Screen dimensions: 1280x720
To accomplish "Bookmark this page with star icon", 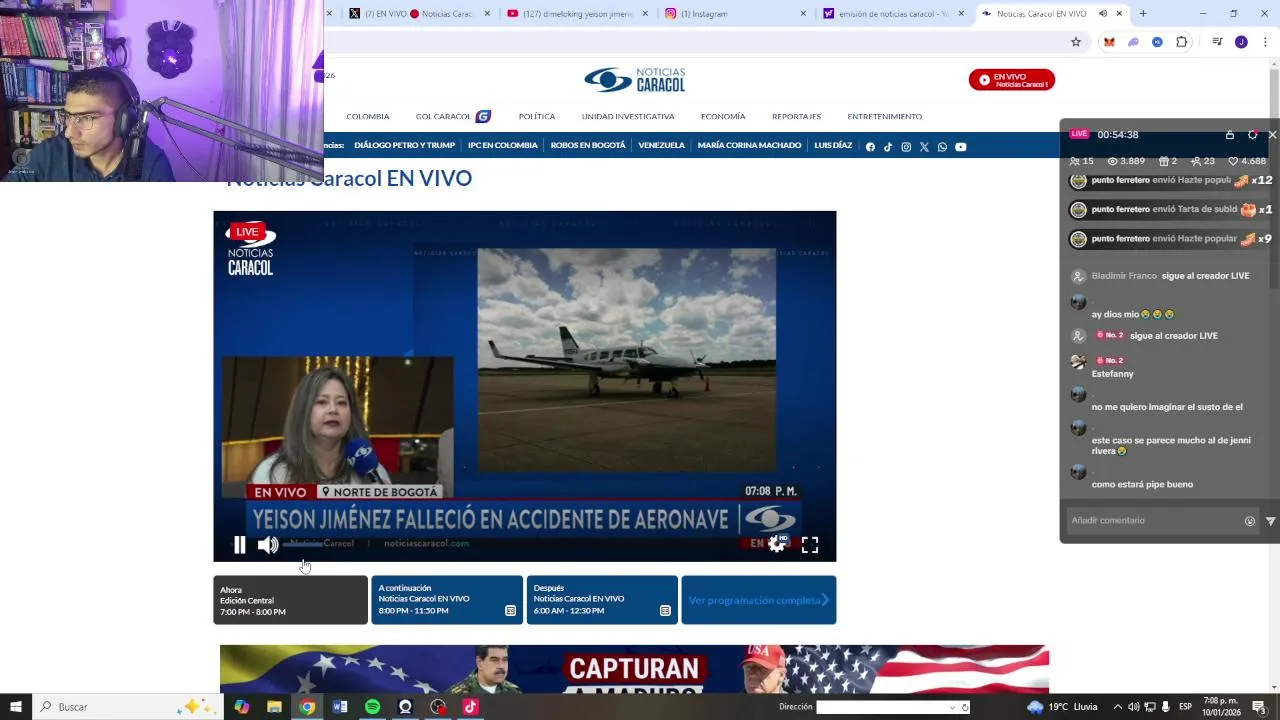I will click(x=1076, y=42).
